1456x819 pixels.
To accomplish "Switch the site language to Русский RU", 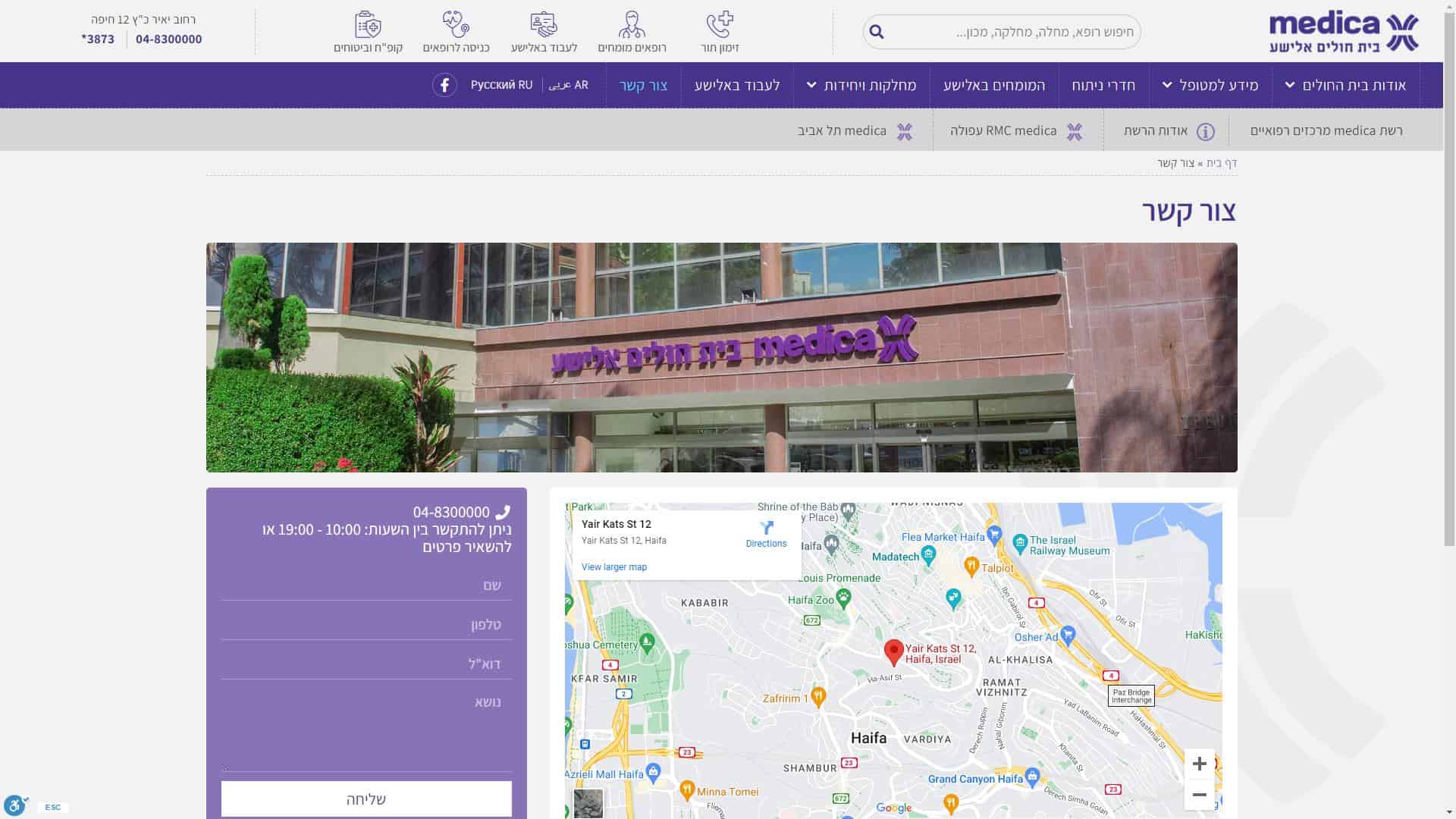I will coord(501,85).
